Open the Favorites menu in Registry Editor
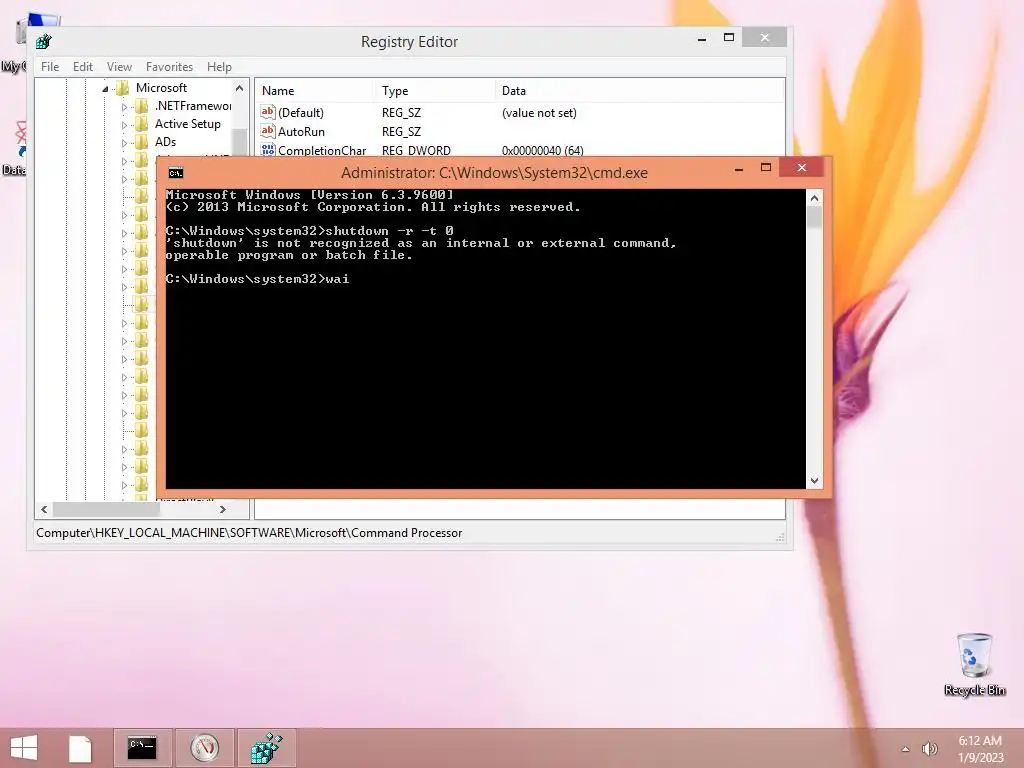 [x=169, y=67]
